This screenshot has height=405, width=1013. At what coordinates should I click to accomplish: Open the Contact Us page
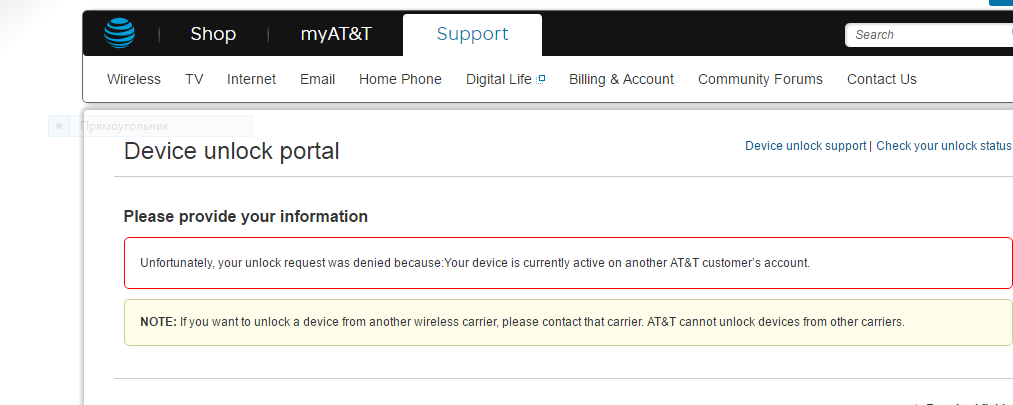coord(881,79)
